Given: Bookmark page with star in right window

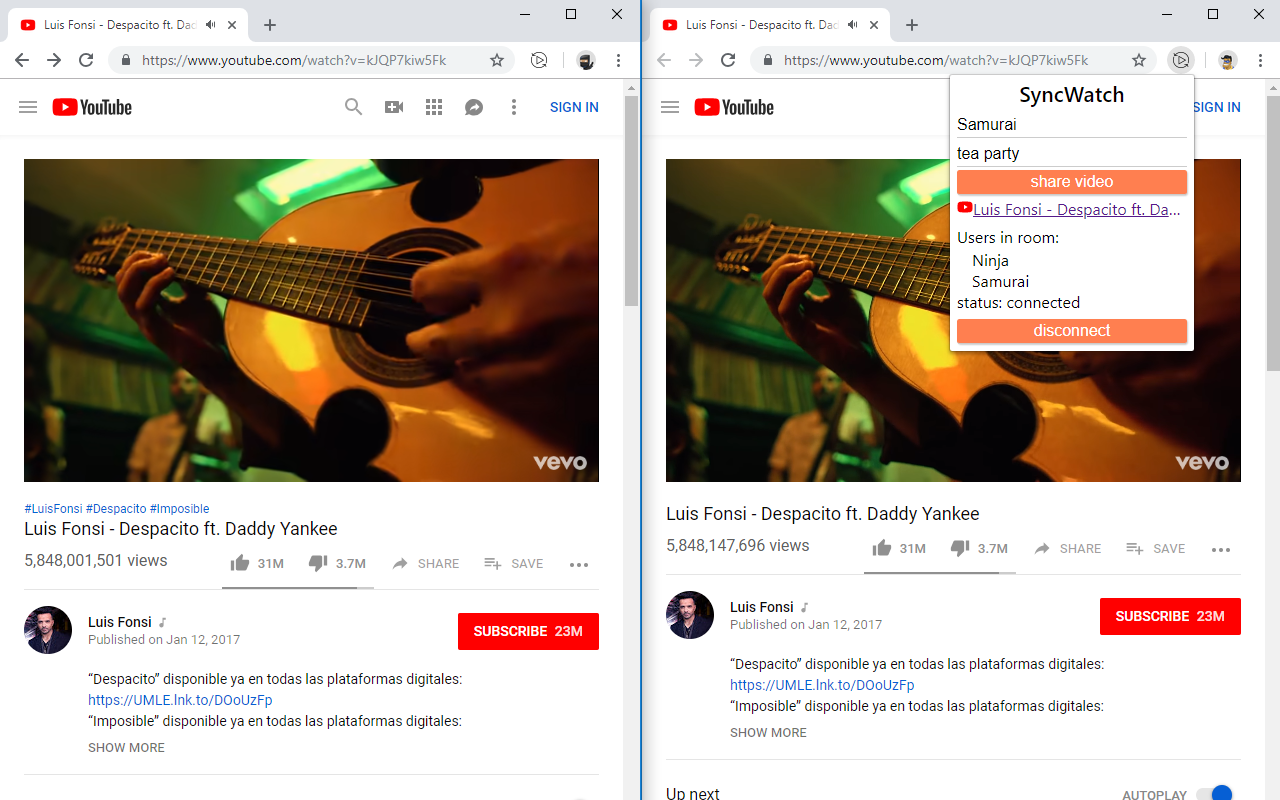Looking at the screenshot, I should point(1139,60).
